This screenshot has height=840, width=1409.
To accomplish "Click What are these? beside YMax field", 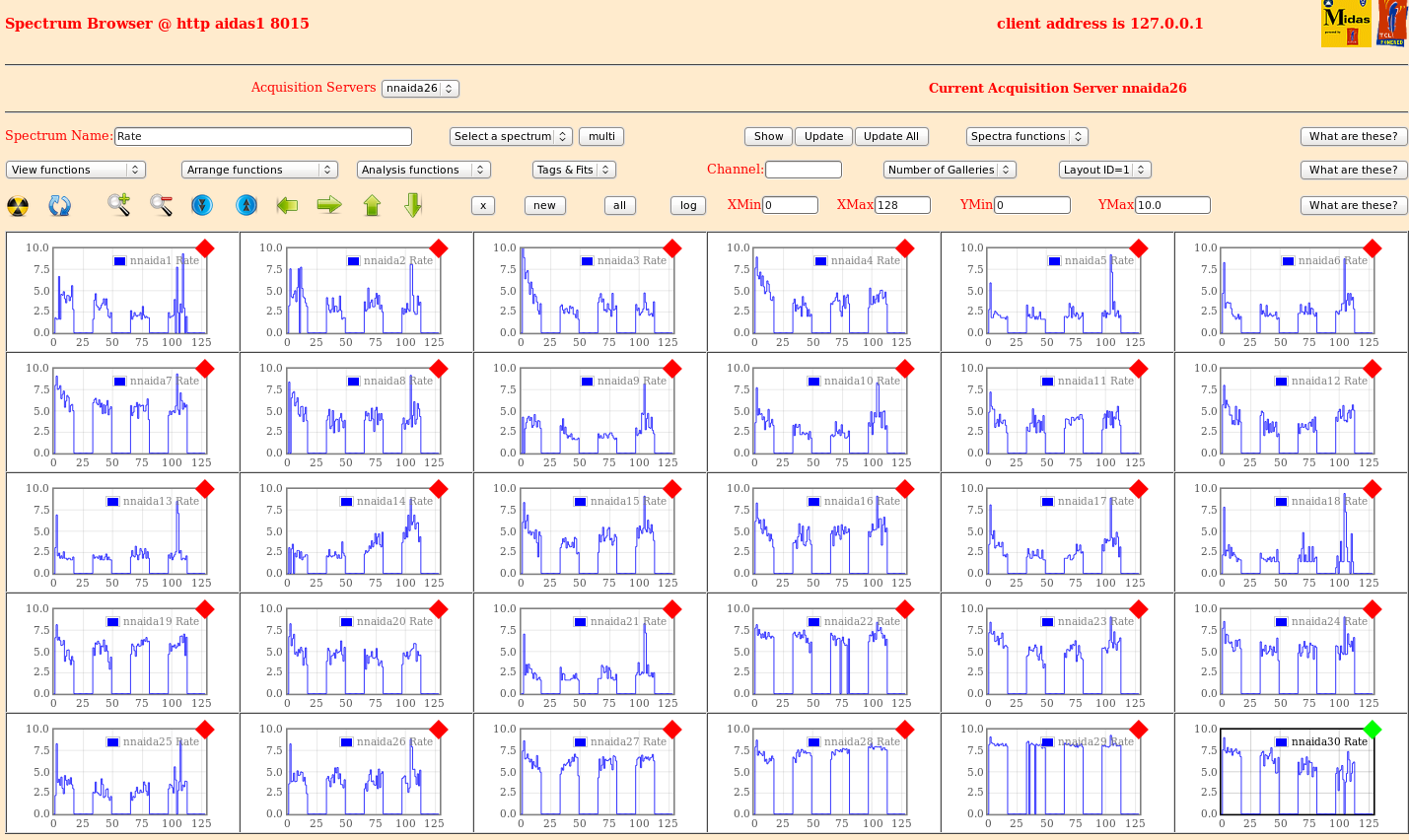I will 1354,205.
